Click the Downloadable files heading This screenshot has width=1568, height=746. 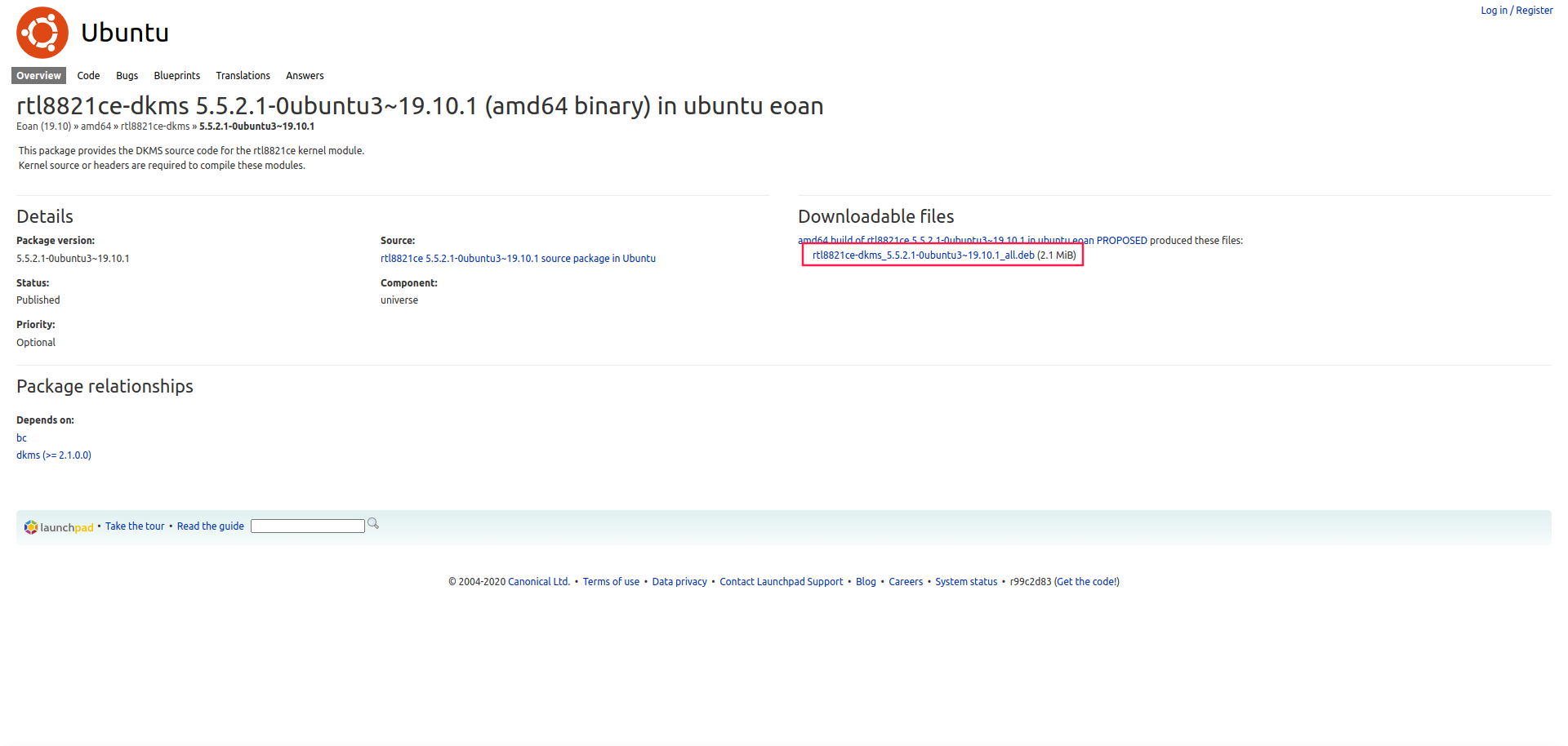tap(876, 216)
